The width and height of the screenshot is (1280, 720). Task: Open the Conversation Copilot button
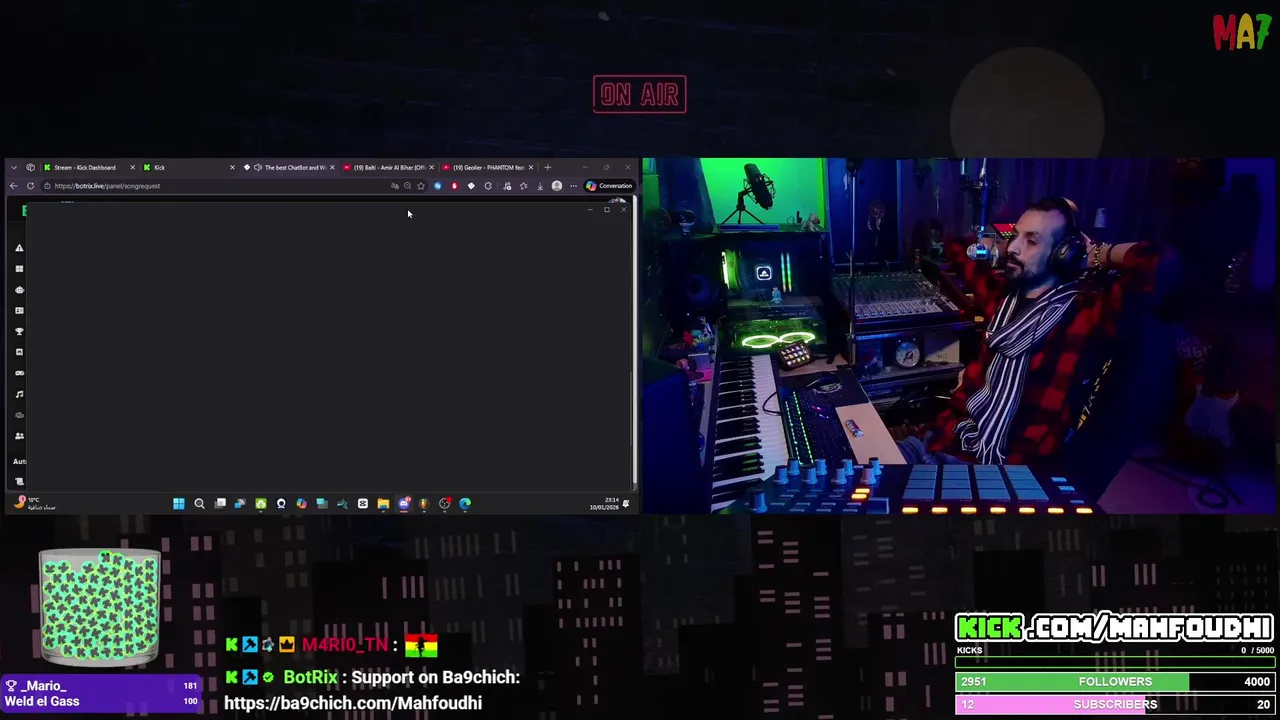tap(609, 186)
